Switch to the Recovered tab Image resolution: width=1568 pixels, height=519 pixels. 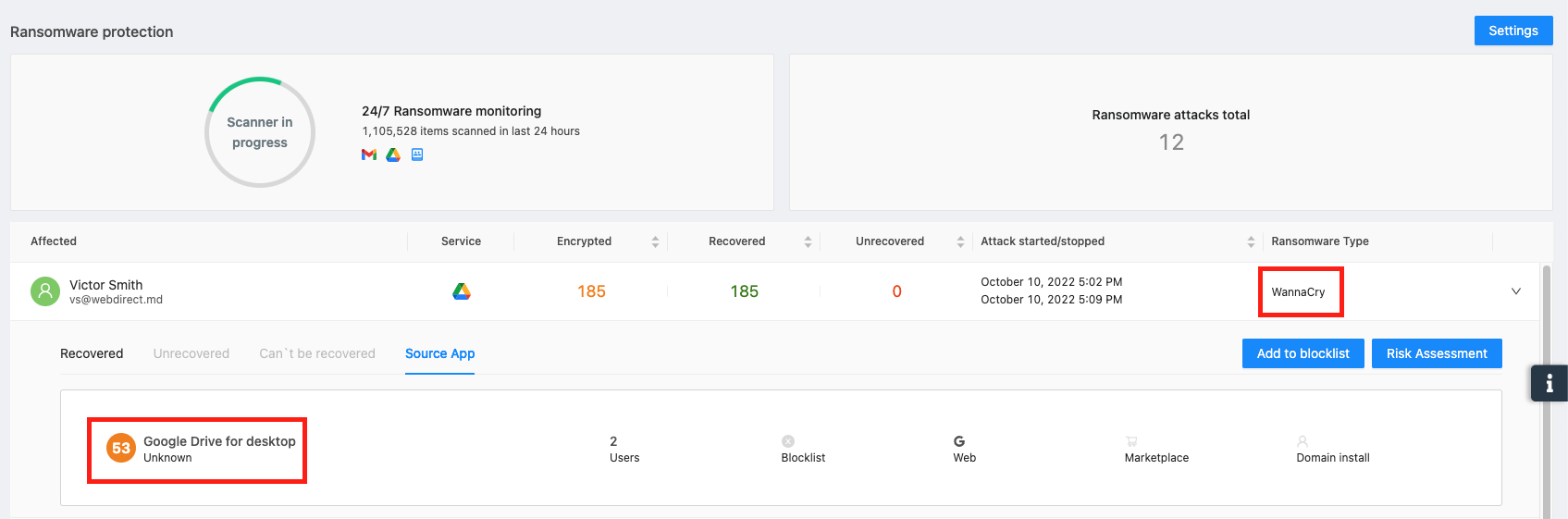coord(92,353)
